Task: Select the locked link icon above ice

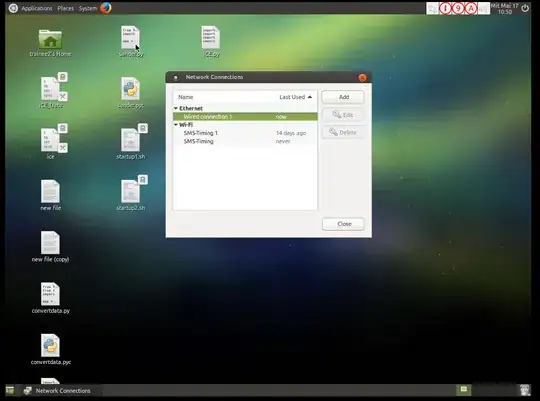Action: [52, 90]
